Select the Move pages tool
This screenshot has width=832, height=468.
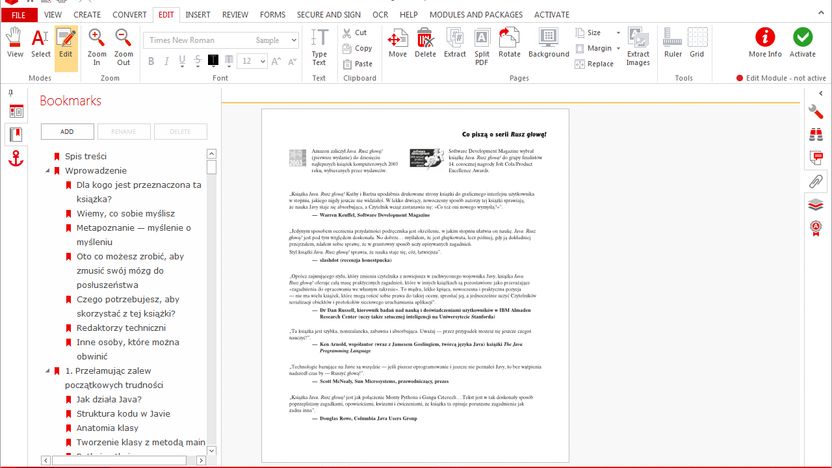pos(397,42)
